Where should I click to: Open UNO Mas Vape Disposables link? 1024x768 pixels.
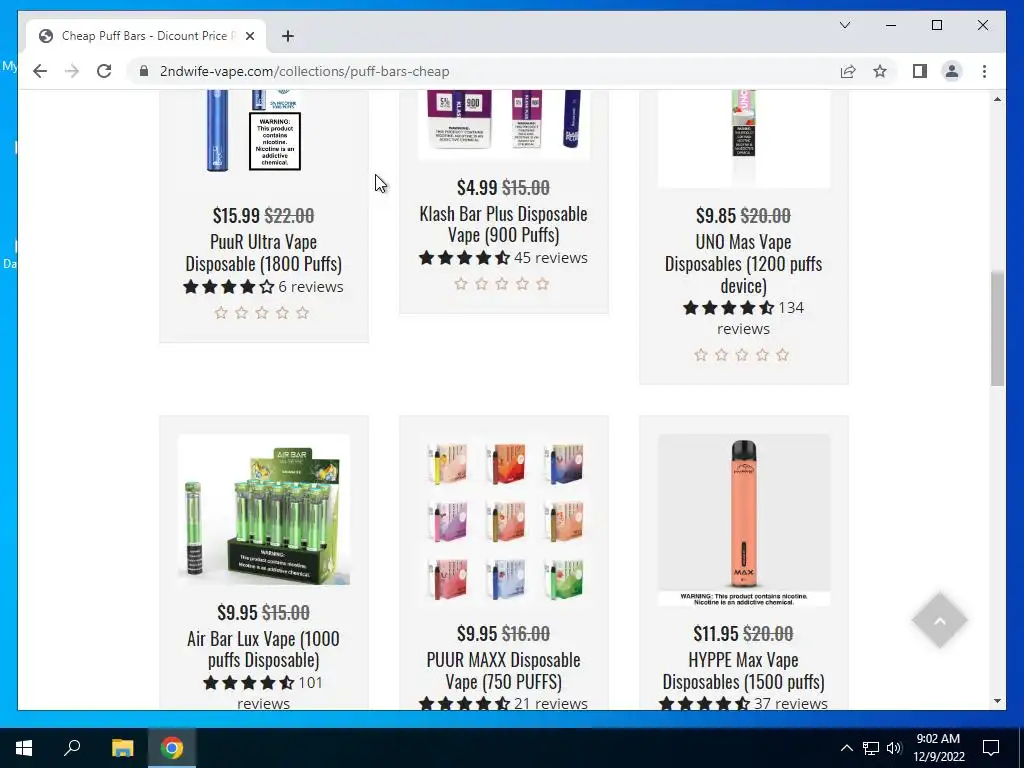tap(743, 263)
